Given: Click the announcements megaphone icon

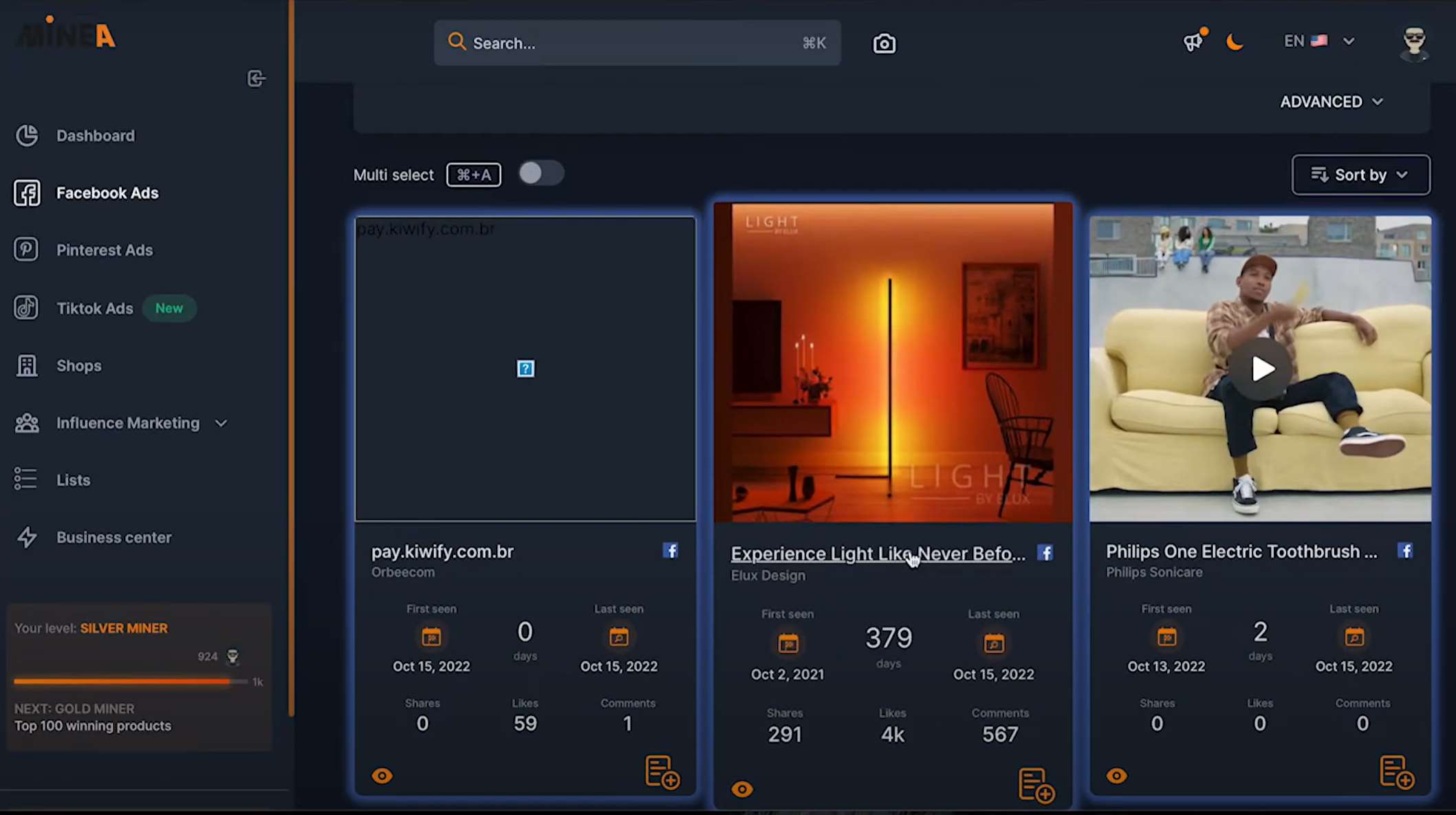Looking at the screenshot, I should [x=1193, y=41].
